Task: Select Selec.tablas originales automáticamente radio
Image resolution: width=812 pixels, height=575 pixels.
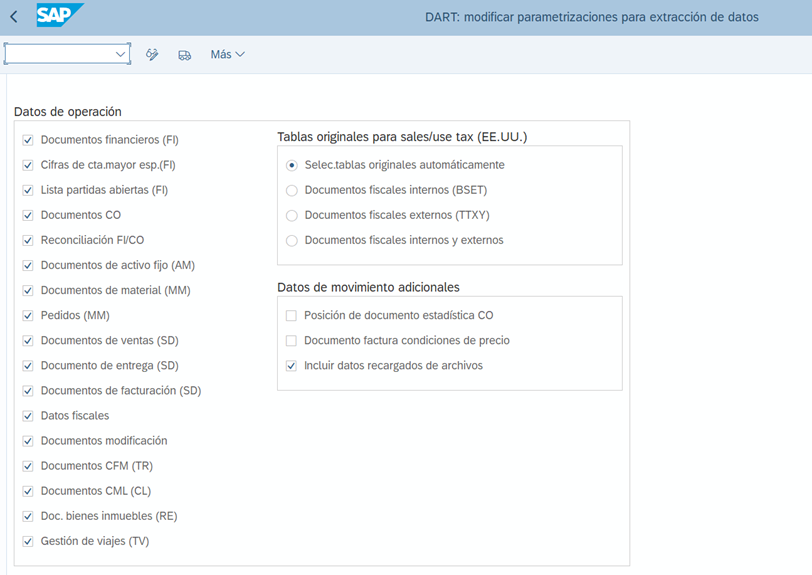Action: (x=292, y=165)
